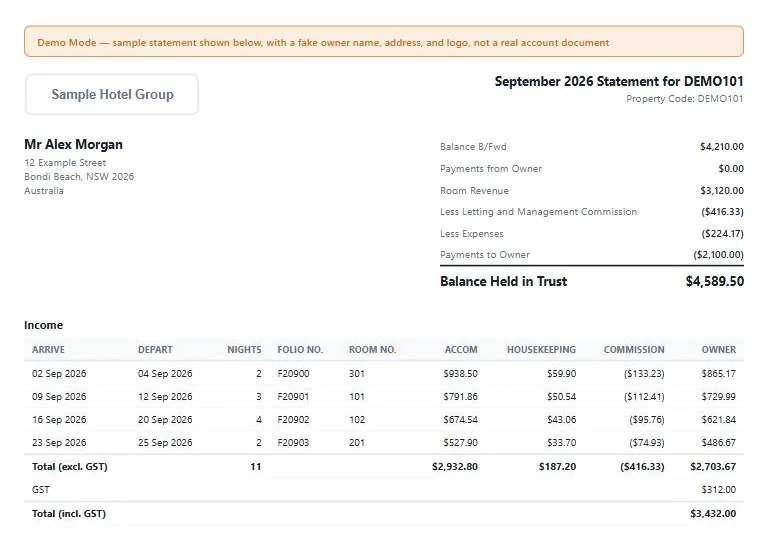Select housekeeping amount $33.70
768x535 pixels.
[561, 443]
